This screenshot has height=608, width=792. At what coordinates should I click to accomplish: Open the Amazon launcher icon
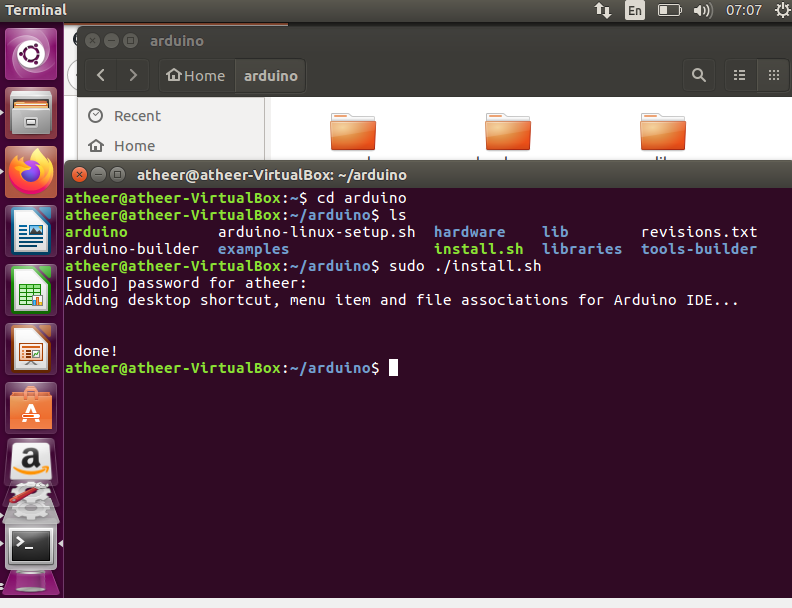click(31, 461)
